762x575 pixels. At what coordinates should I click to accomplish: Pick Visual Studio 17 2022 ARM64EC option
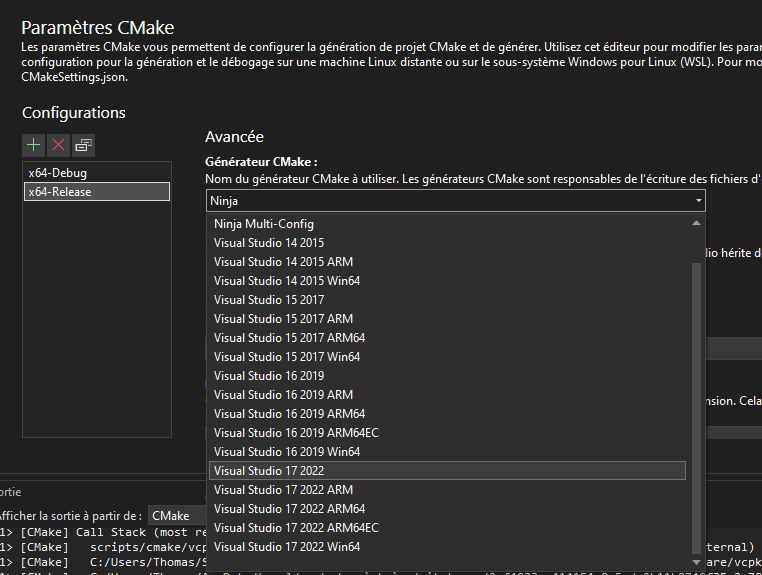[x=296, y=528]
